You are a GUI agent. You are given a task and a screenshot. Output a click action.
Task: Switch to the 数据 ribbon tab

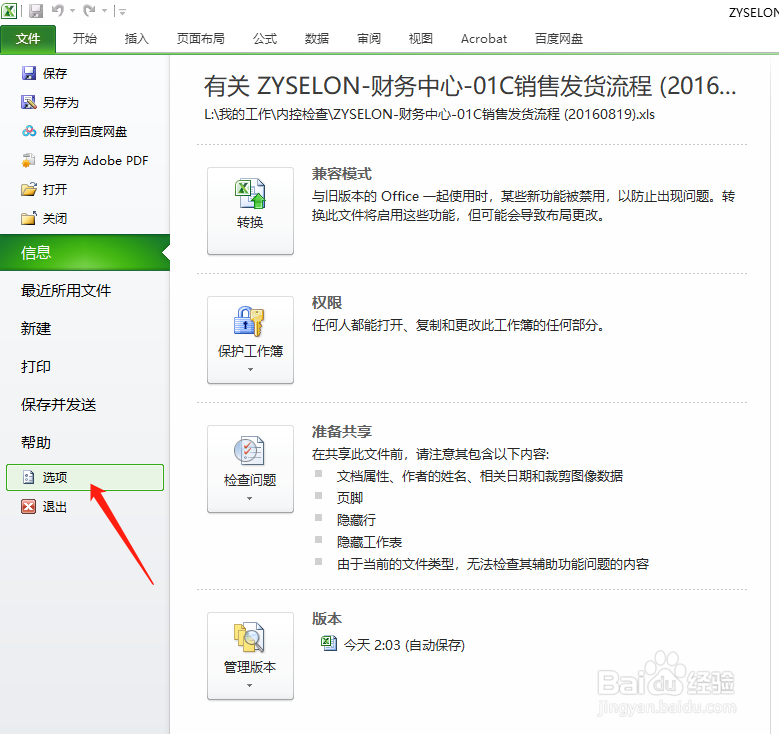(317, 39)
